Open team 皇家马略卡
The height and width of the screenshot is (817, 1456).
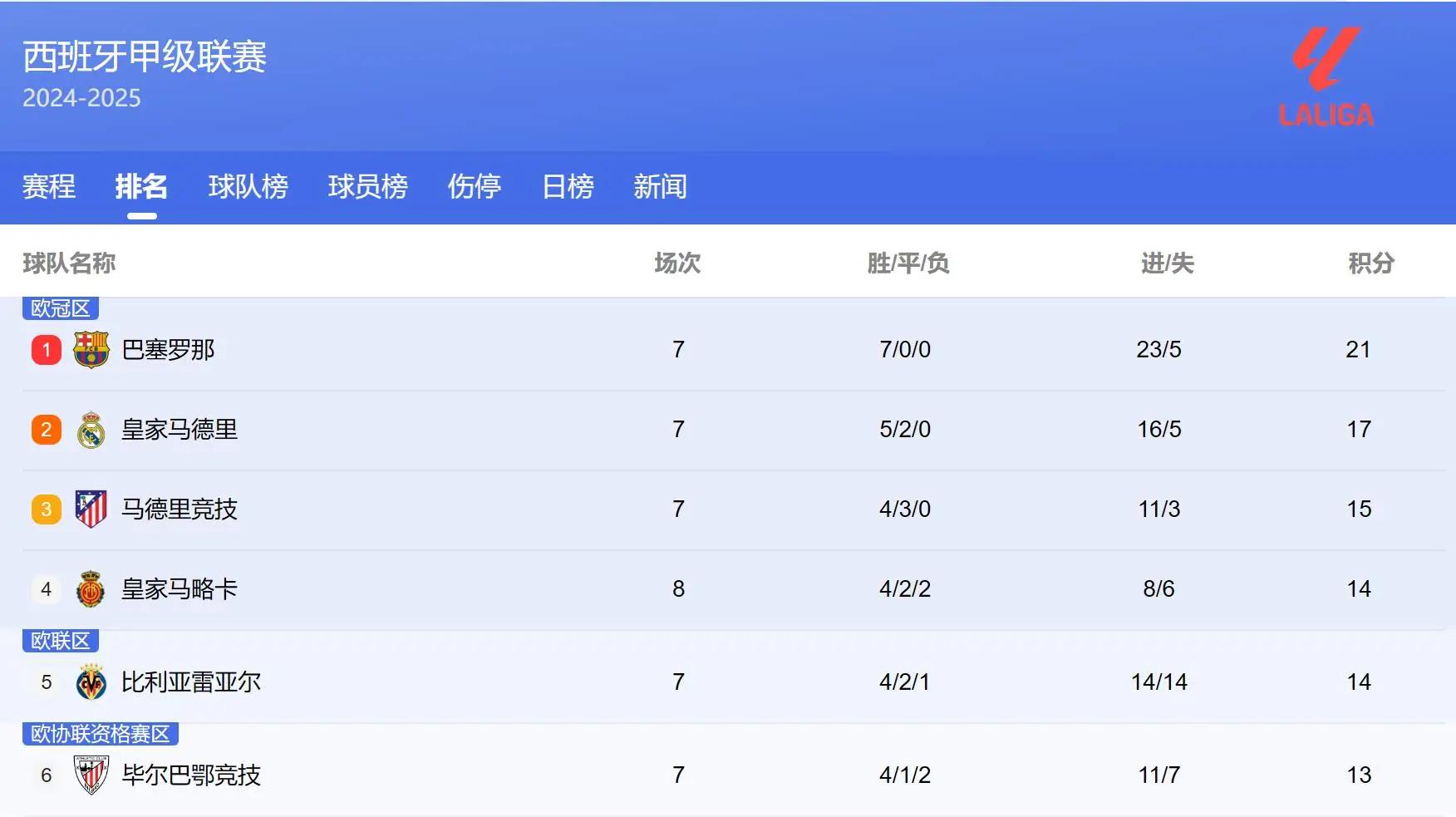tap(180, 589)
